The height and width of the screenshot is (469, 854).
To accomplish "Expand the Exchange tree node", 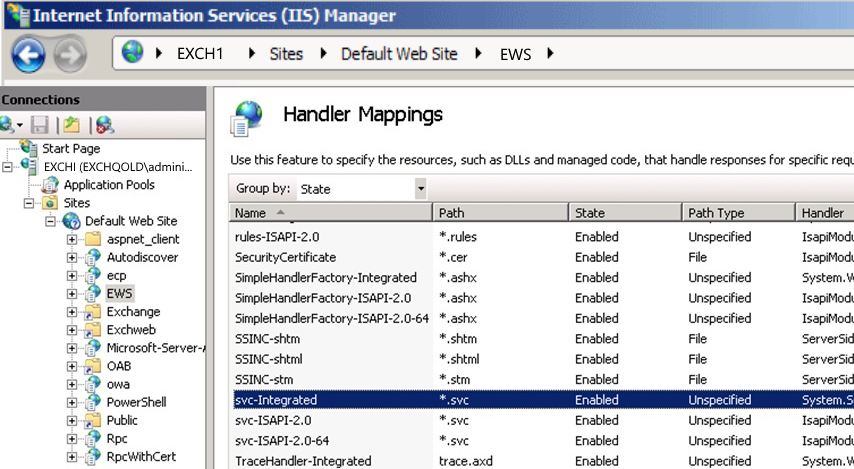I will point(71,312).
